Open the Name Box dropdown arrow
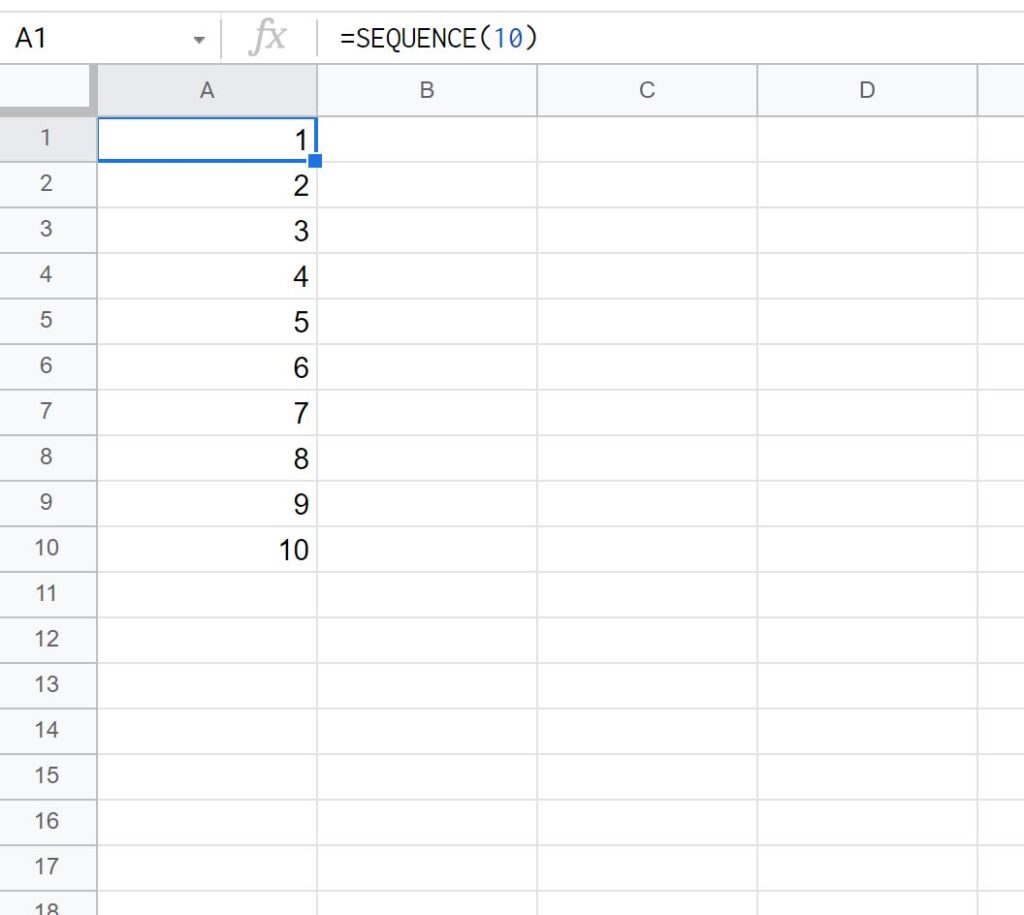The width and height of the screenshot is (1024, 915). tap(198, 37)
